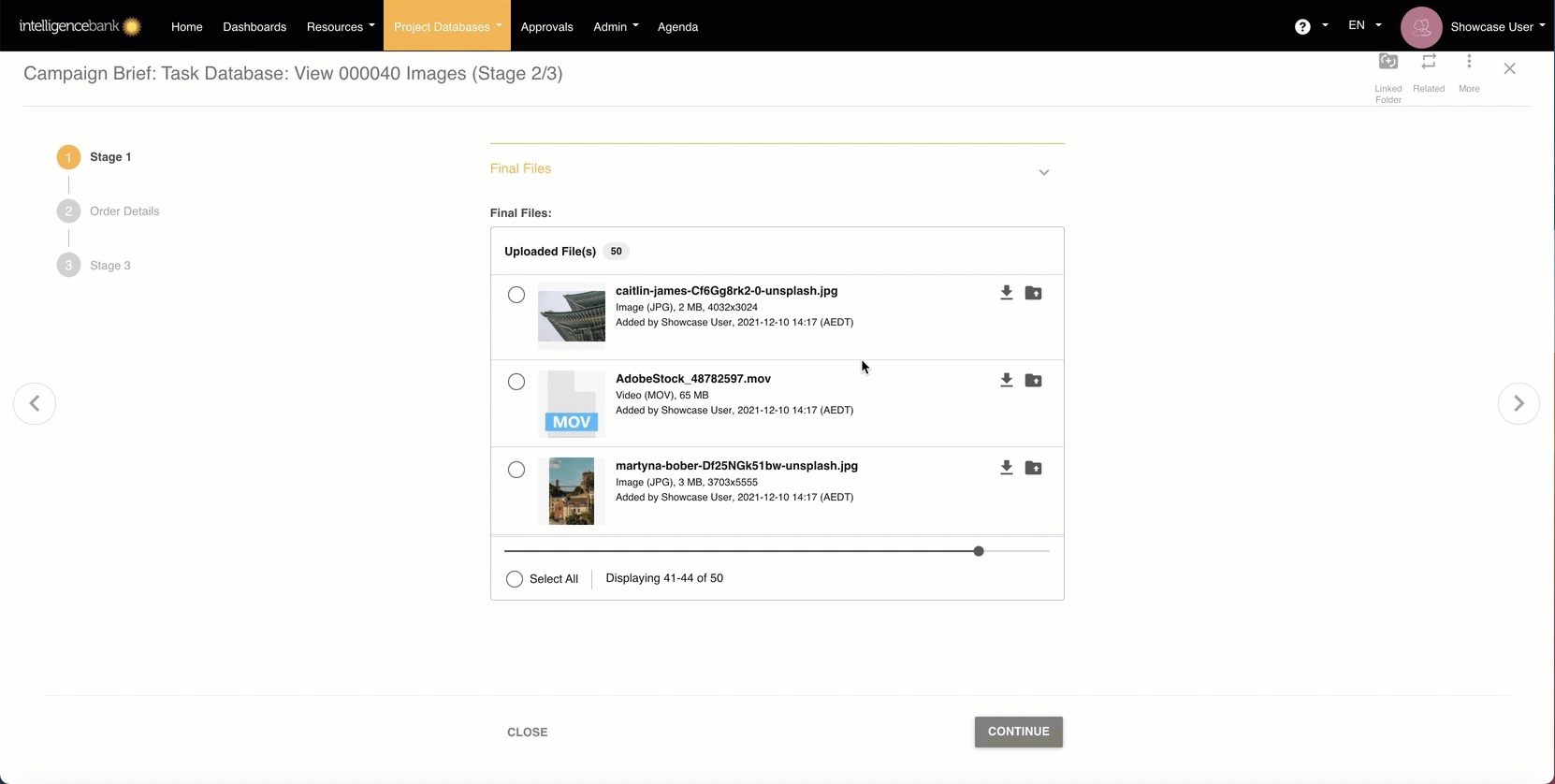Open the Linked Folder icon

tap(1388, 63)
